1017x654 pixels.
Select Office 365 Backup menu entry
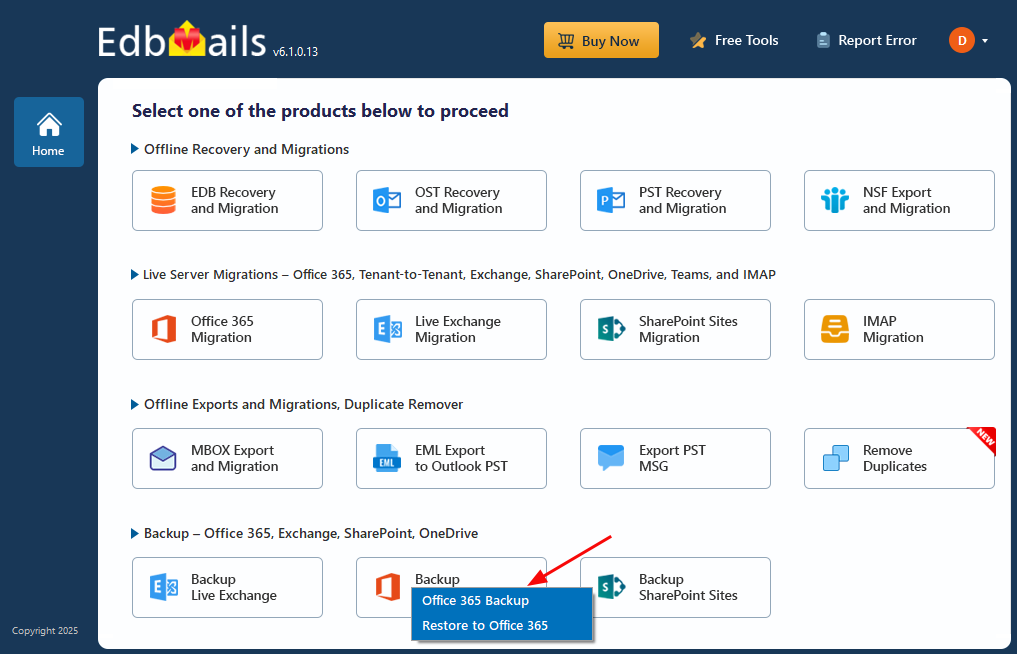pyautogui.click(x=502, y=601)
